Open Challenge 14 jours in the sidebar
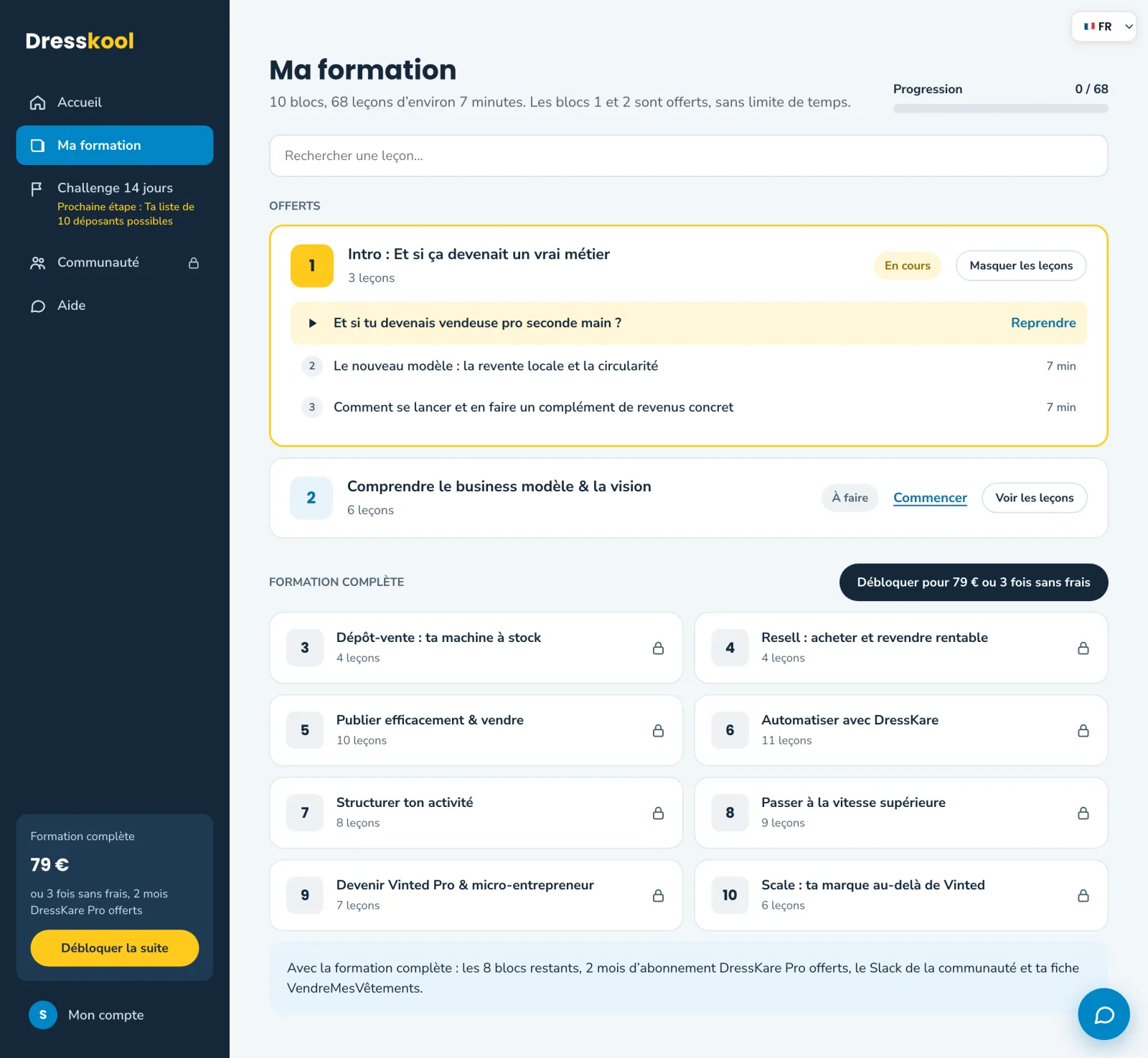Viewport: 1148px width, 1058px height. coord(115,204)
